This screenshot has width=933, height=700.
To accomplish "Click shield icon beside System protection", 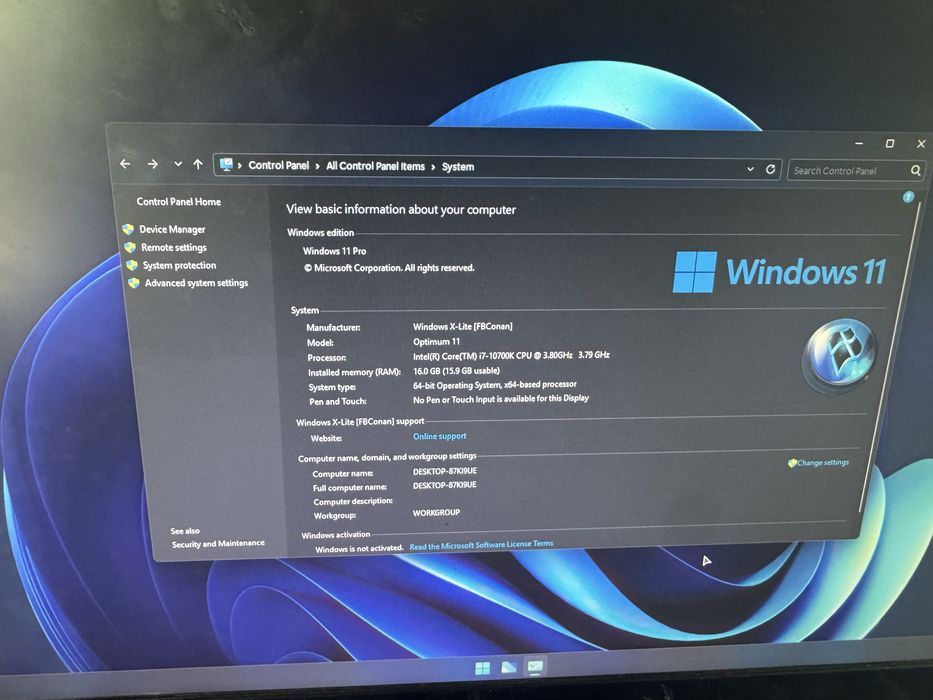I will click(132, 265).
